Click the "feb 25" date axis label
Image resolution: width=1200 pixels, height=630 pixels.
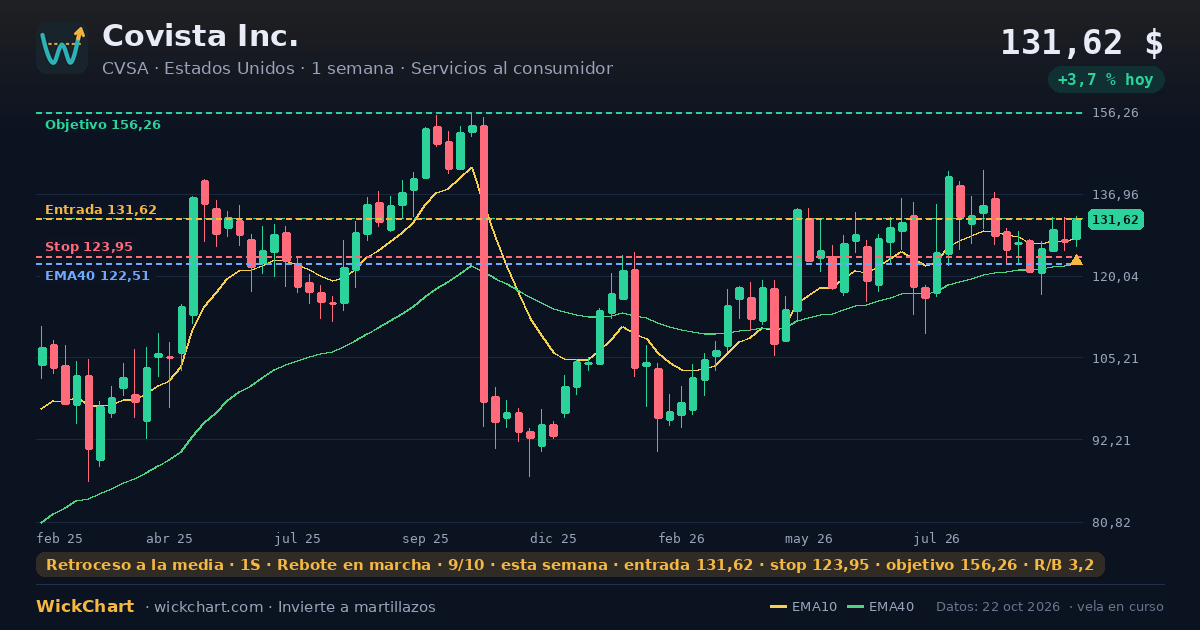point(60,539)
